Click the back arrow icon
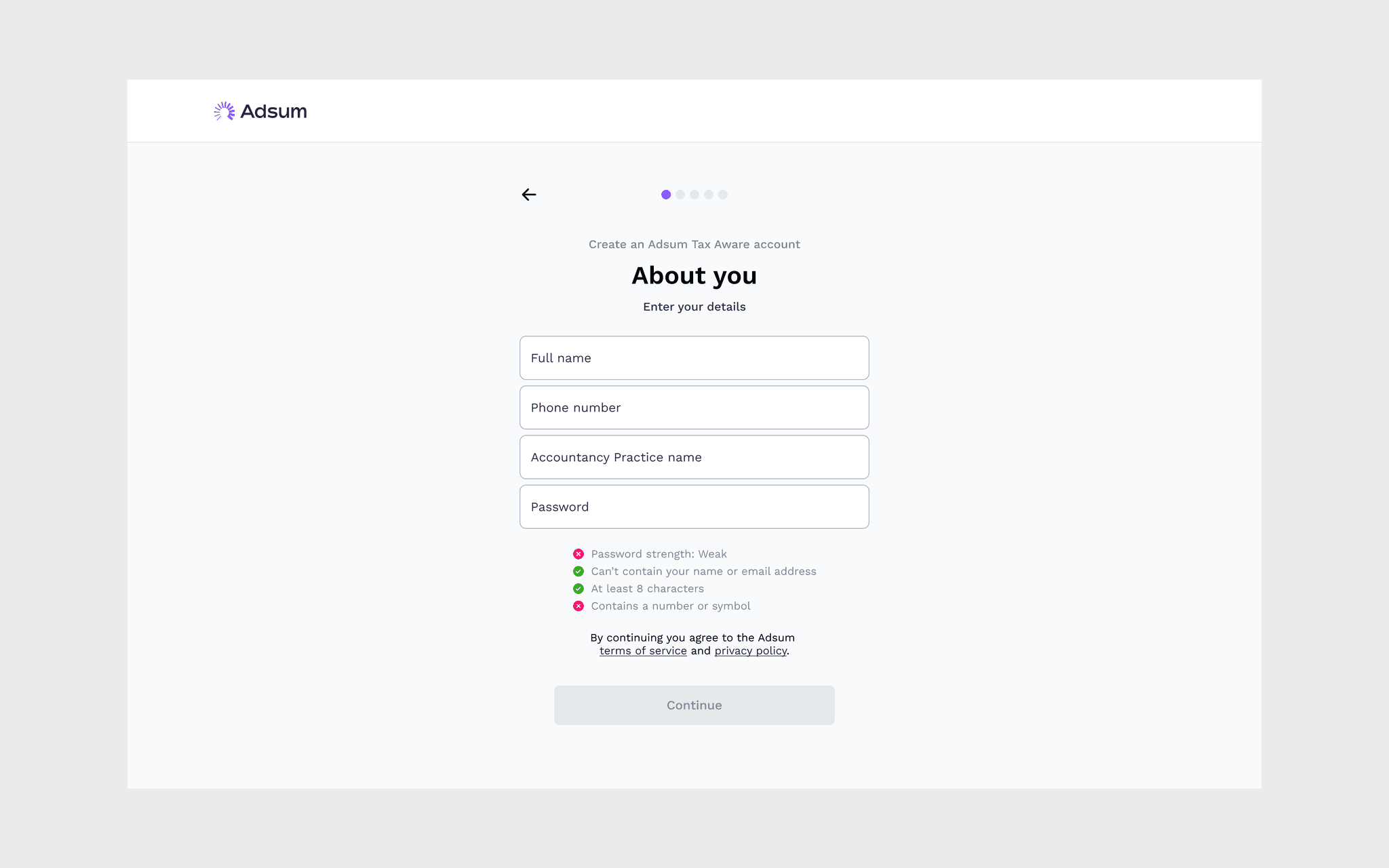 pyautogui.click(x=529, y=195)
